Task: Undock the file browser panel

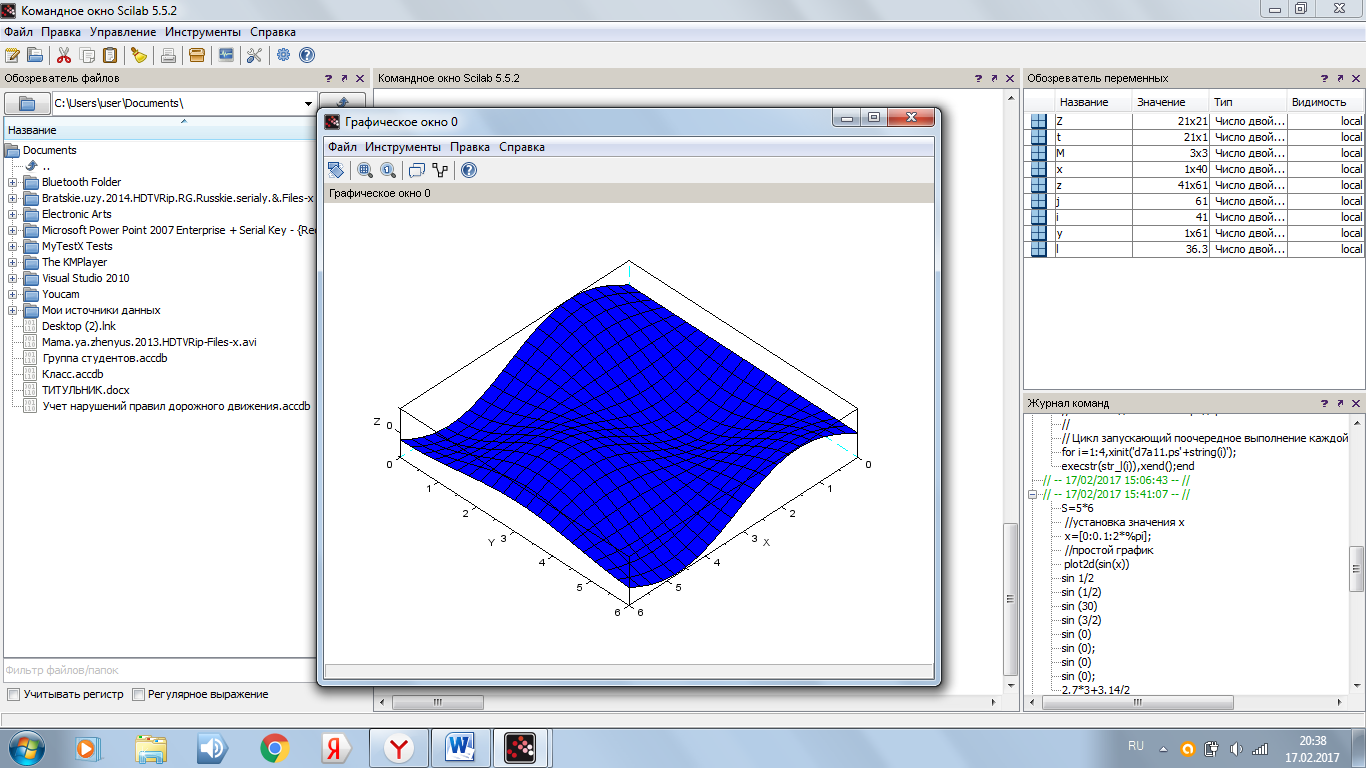Action: 344,78
